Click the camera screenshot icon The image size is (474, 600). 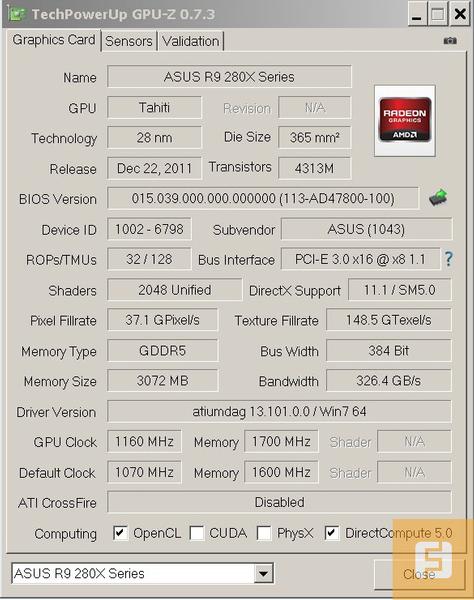tap(450, 41)
